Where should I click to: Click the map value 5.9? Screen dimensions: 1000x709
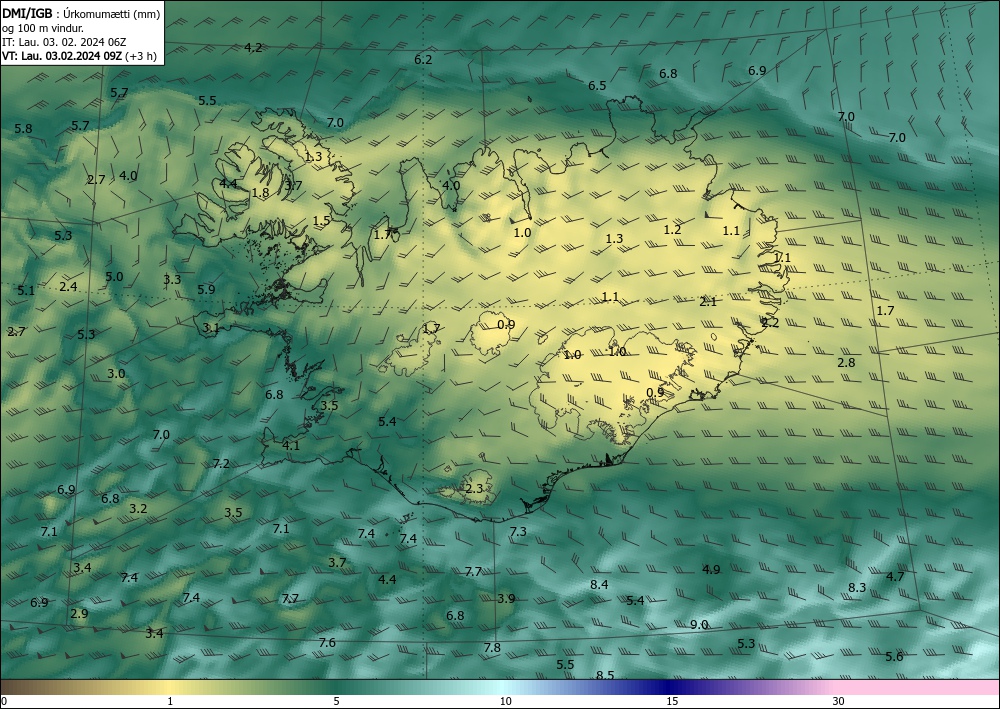(x=206, y=289)
